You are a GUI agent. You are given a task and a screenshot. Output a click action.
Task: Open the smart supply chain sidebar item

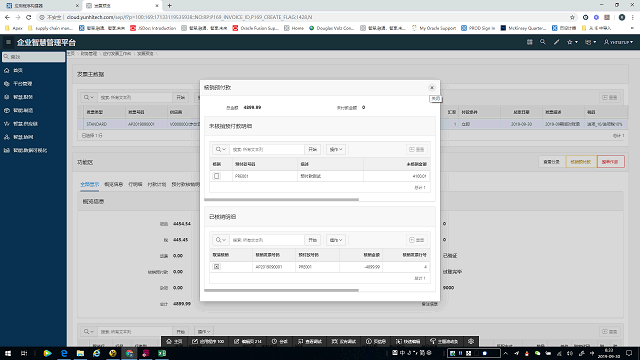tap(25, 124)
